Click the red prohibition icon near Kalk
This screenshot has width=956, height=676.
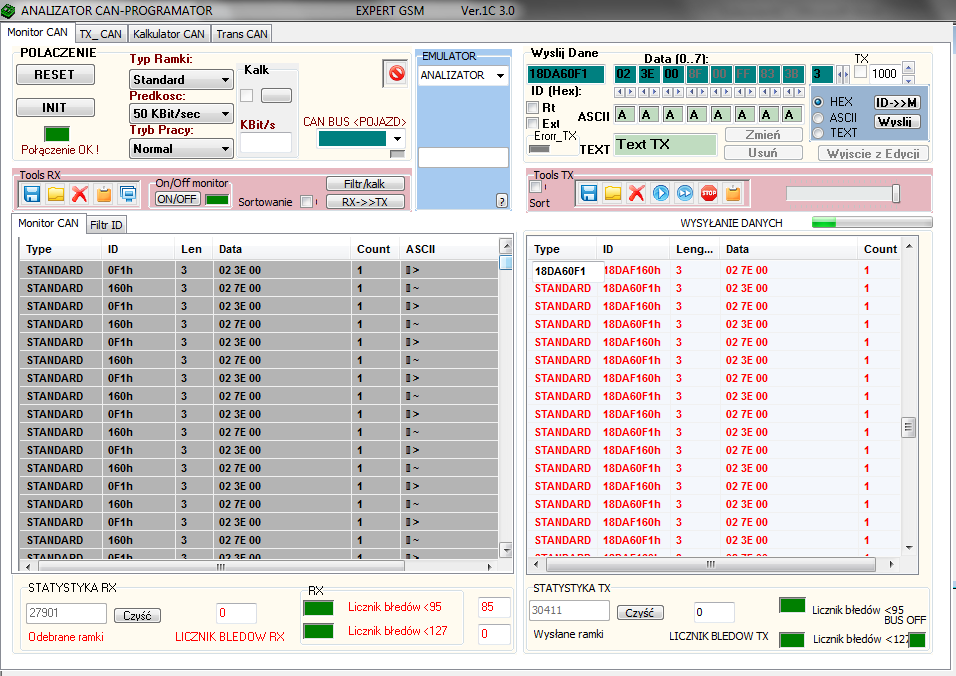tap(397, 74)
